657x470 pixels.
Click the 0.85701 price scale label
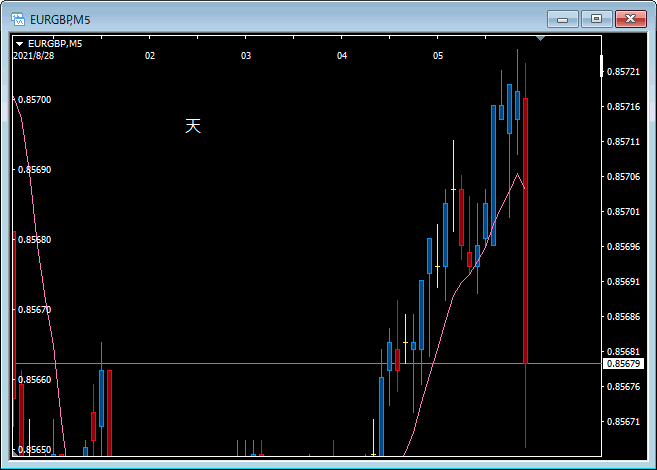623,212
